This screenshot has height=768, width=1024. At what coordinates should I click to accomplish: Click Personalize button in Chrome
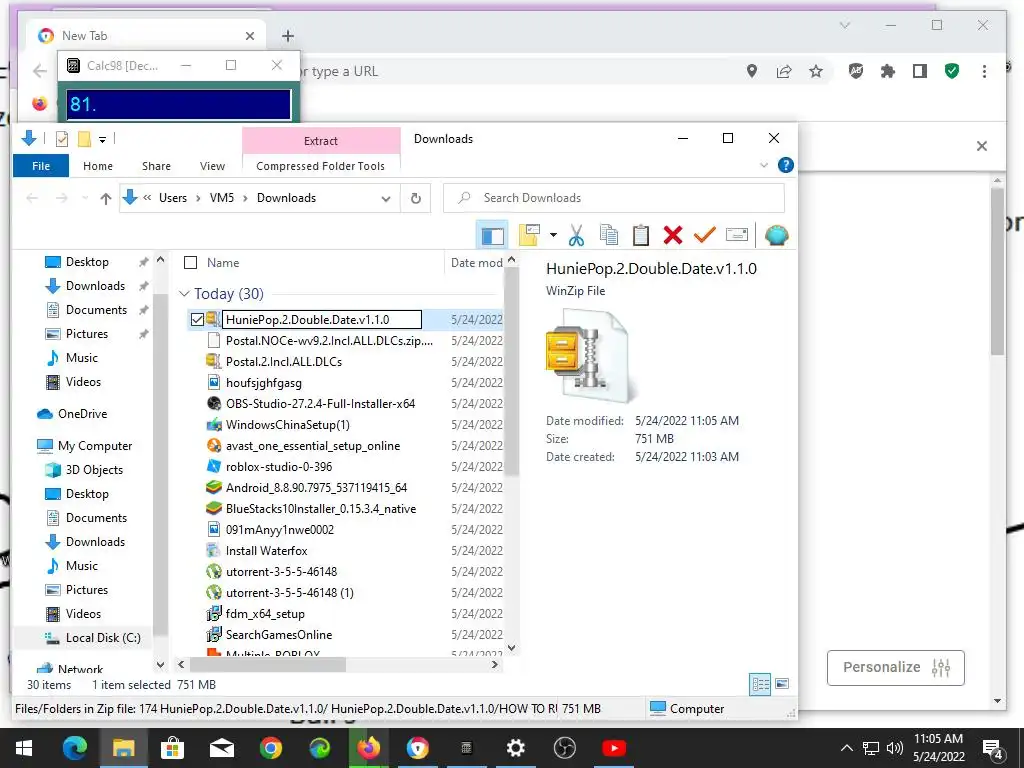click(895, 667)
